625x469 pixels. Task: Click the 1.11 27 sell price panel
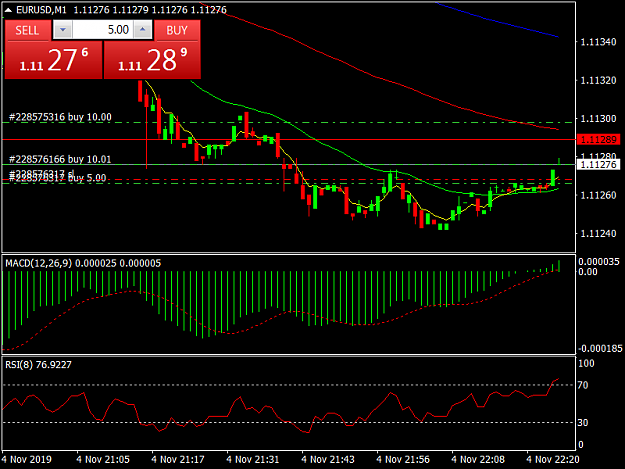pos(53,60)
